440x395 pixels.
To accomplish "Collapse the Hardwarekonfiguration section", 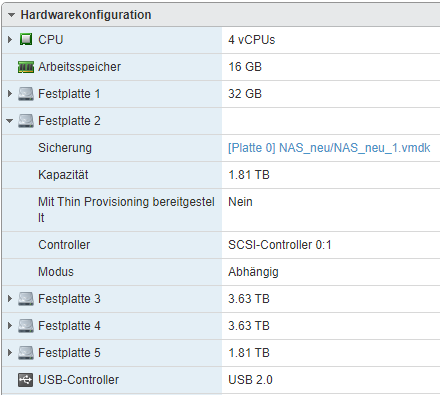I will pyautogui.click(x=11, y=15).
